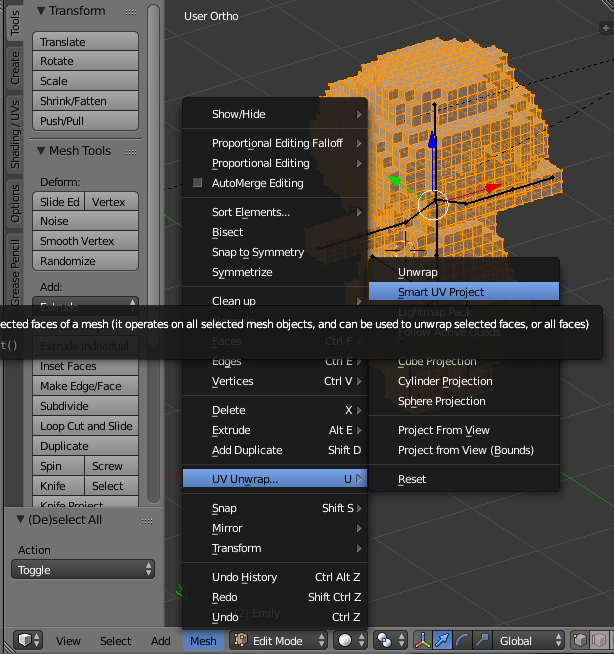The image size is (614, 654).
Task: Open the Delete submenu
Action: [275, 410]
